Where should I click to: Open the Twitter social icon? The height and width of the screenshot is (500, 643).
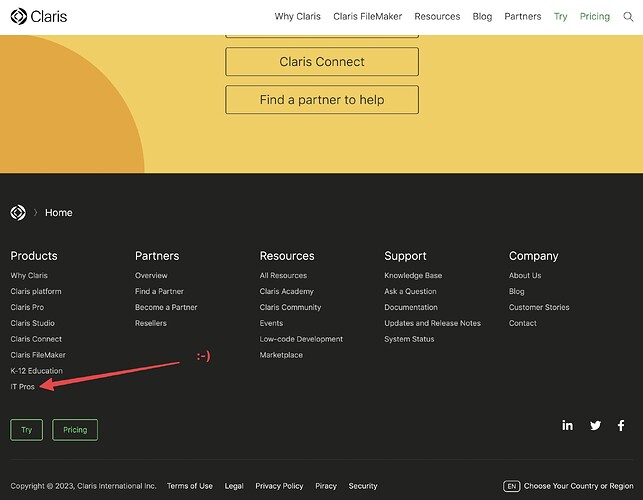(595, 425)
